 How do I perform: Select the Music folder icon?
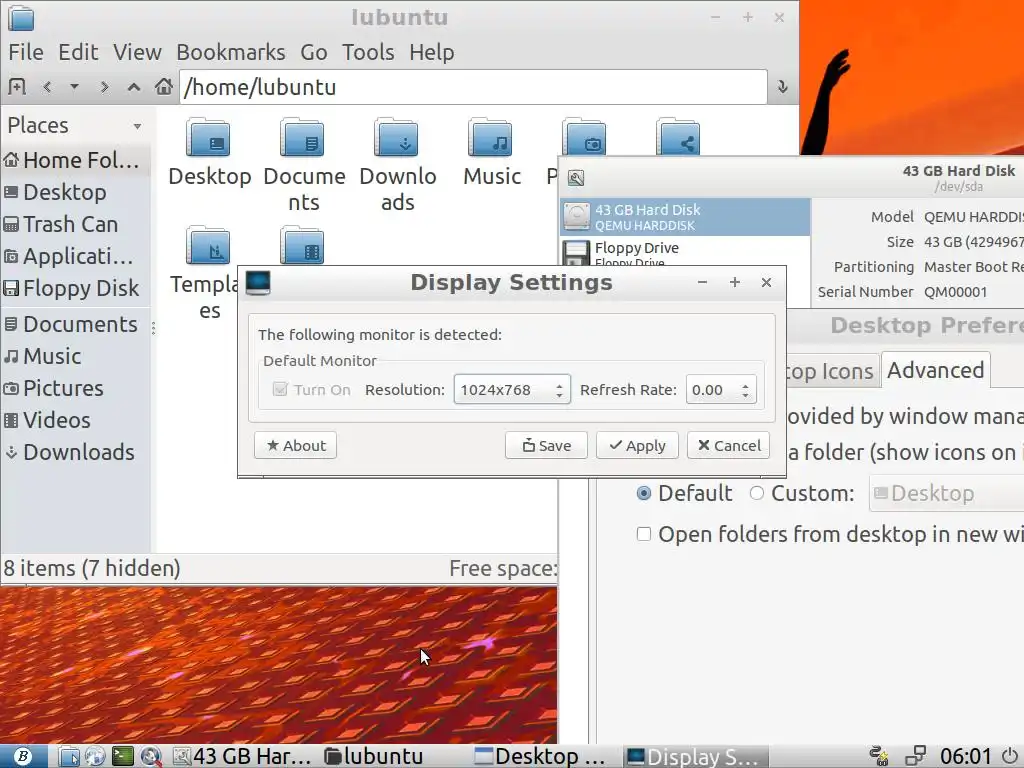click(490, 138)
